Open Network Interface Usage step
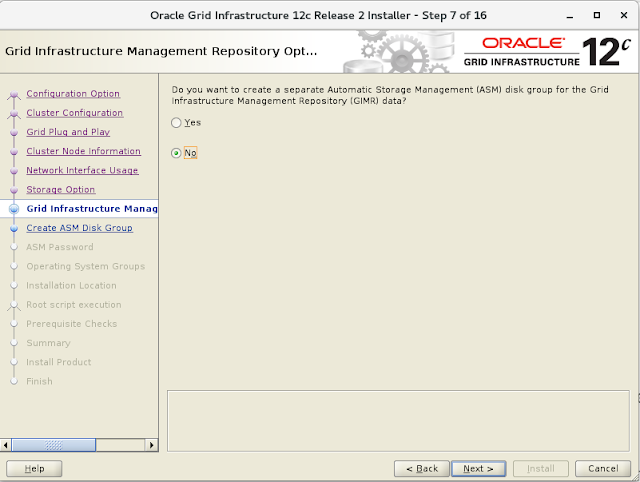The height and width of the screenshot is (482, 640). pyautogui.click(x=82, y=170)
